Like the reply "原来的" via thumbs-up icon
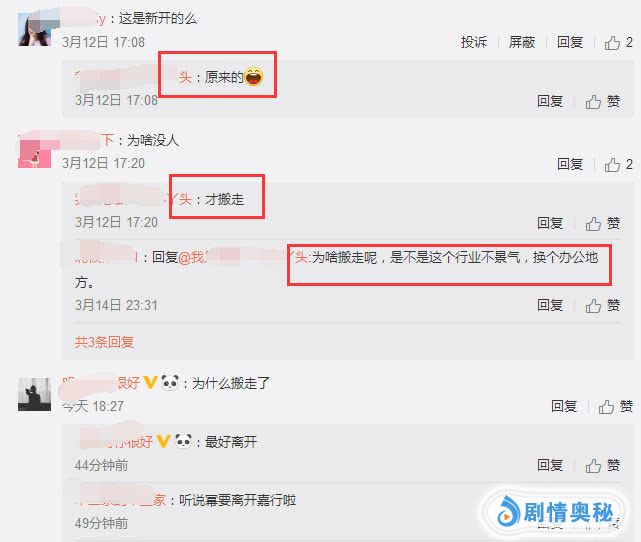Image resolution: width=641 pixels, height=542 pixels. pyautogui.click(x=593, y=101)
